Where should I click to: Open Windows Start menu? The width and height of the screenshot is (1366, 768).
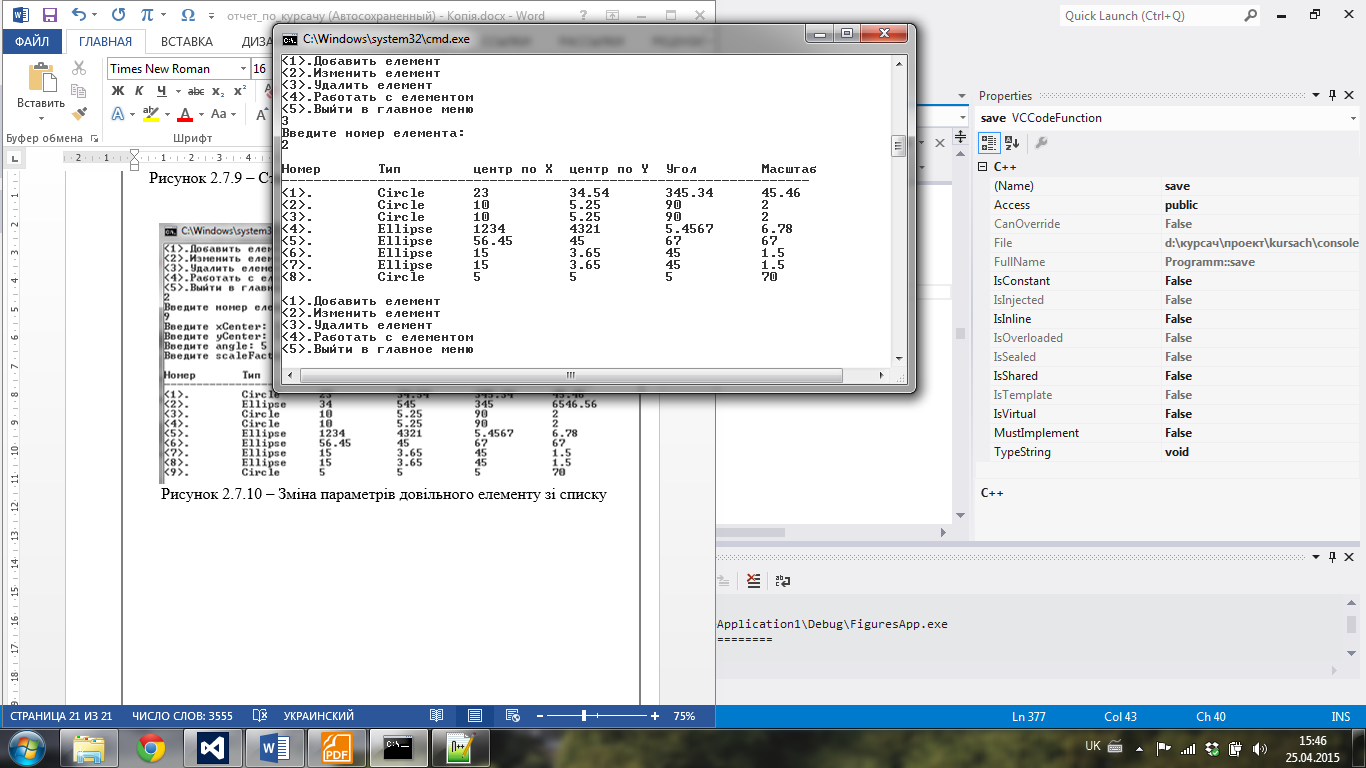click(x=27, y=748)
